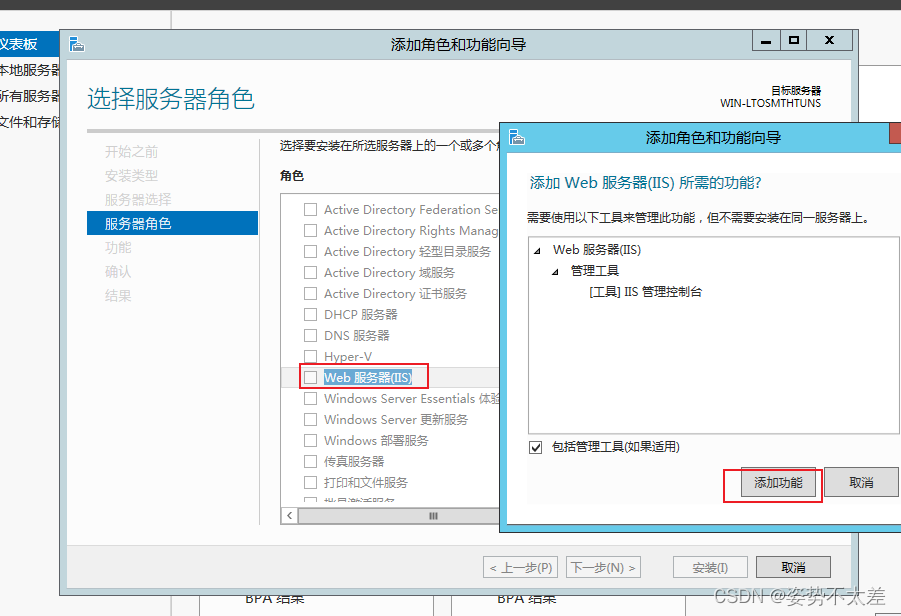Go to 开始之前 wizard step

pos(132,152)
